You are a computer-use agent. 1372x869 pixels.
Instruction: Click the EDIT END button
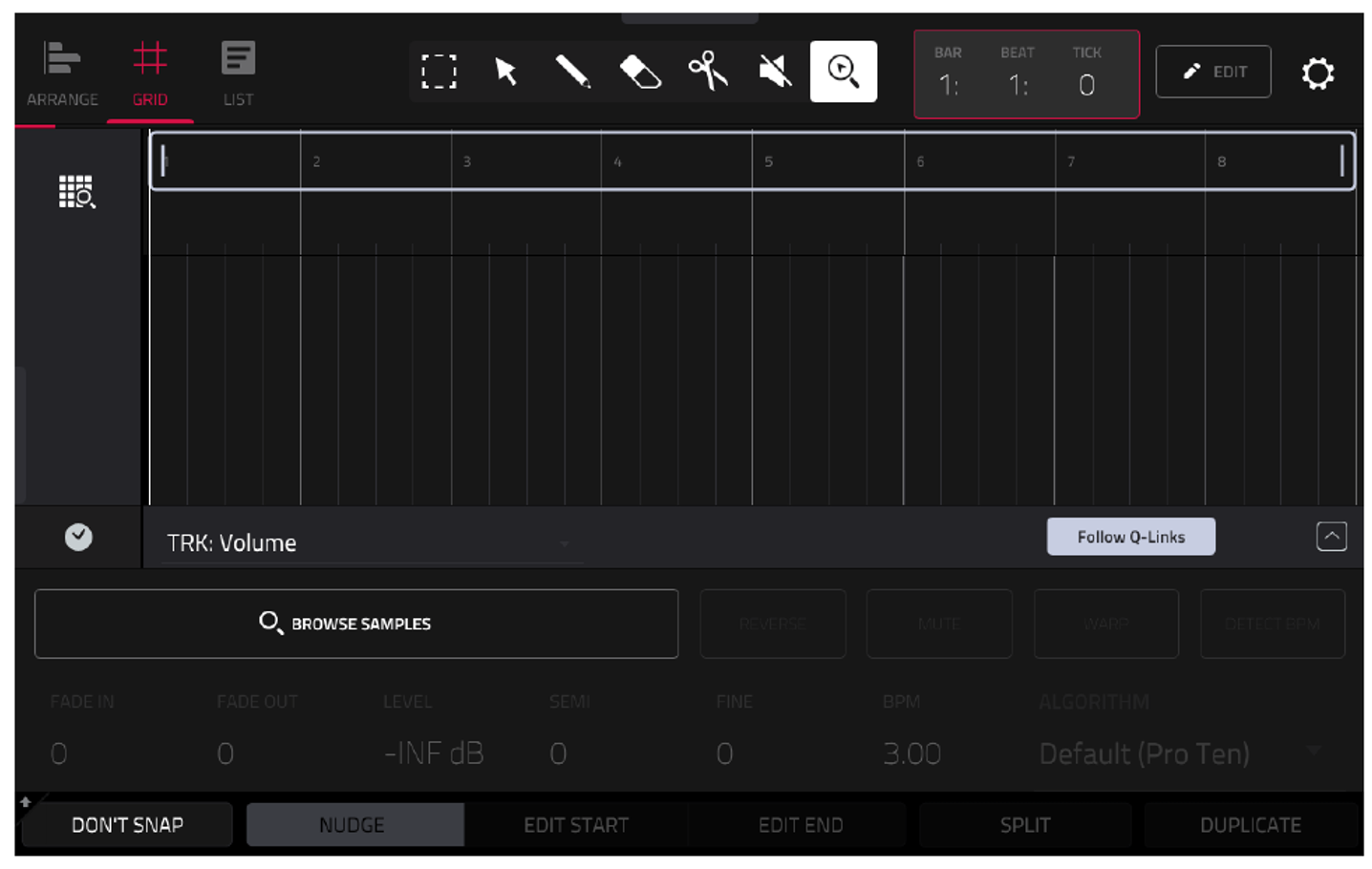coord(801,825)
